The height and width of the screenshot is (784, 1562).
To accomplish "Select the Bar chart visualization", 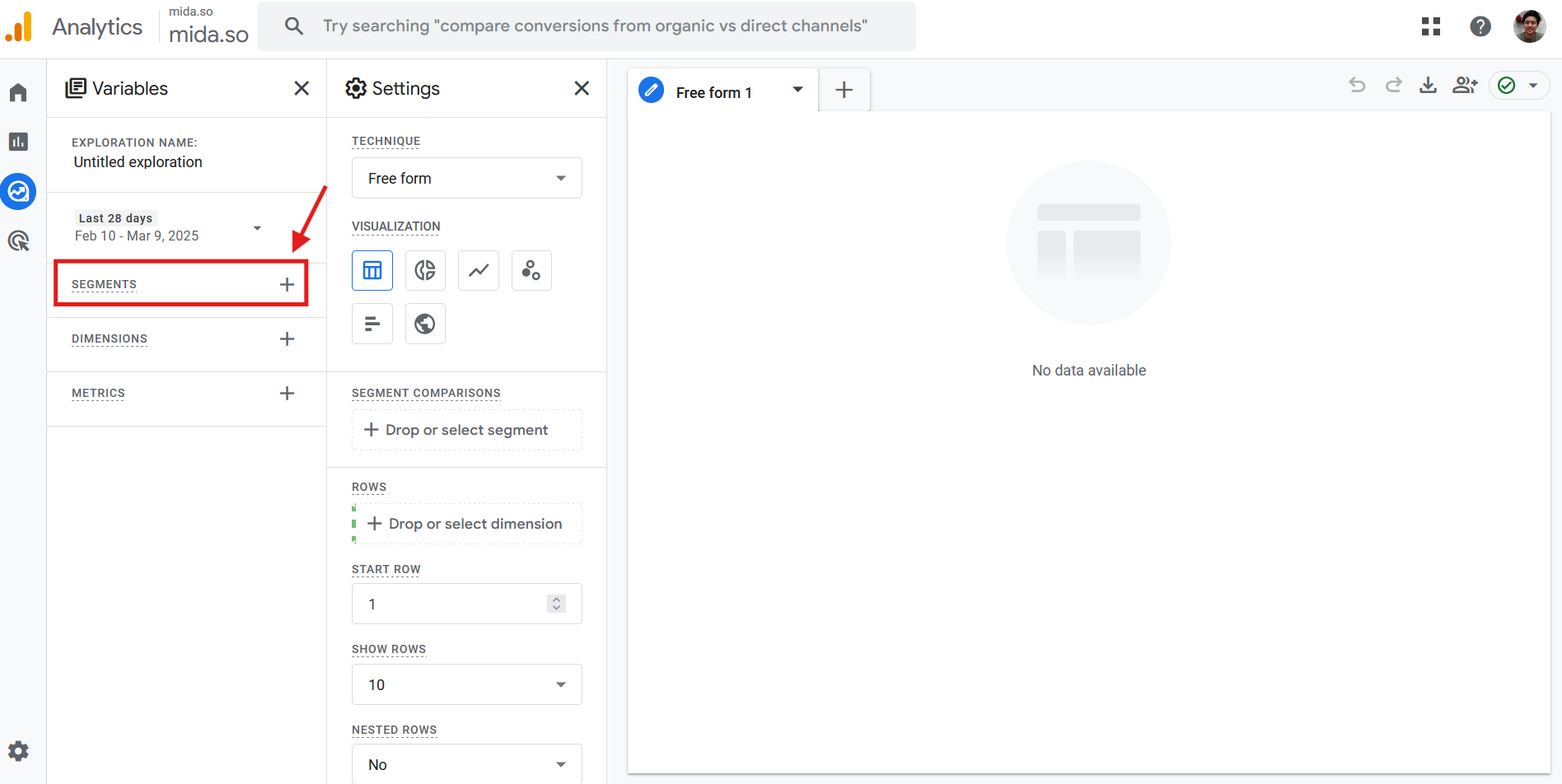I will [x=372, y=324].
